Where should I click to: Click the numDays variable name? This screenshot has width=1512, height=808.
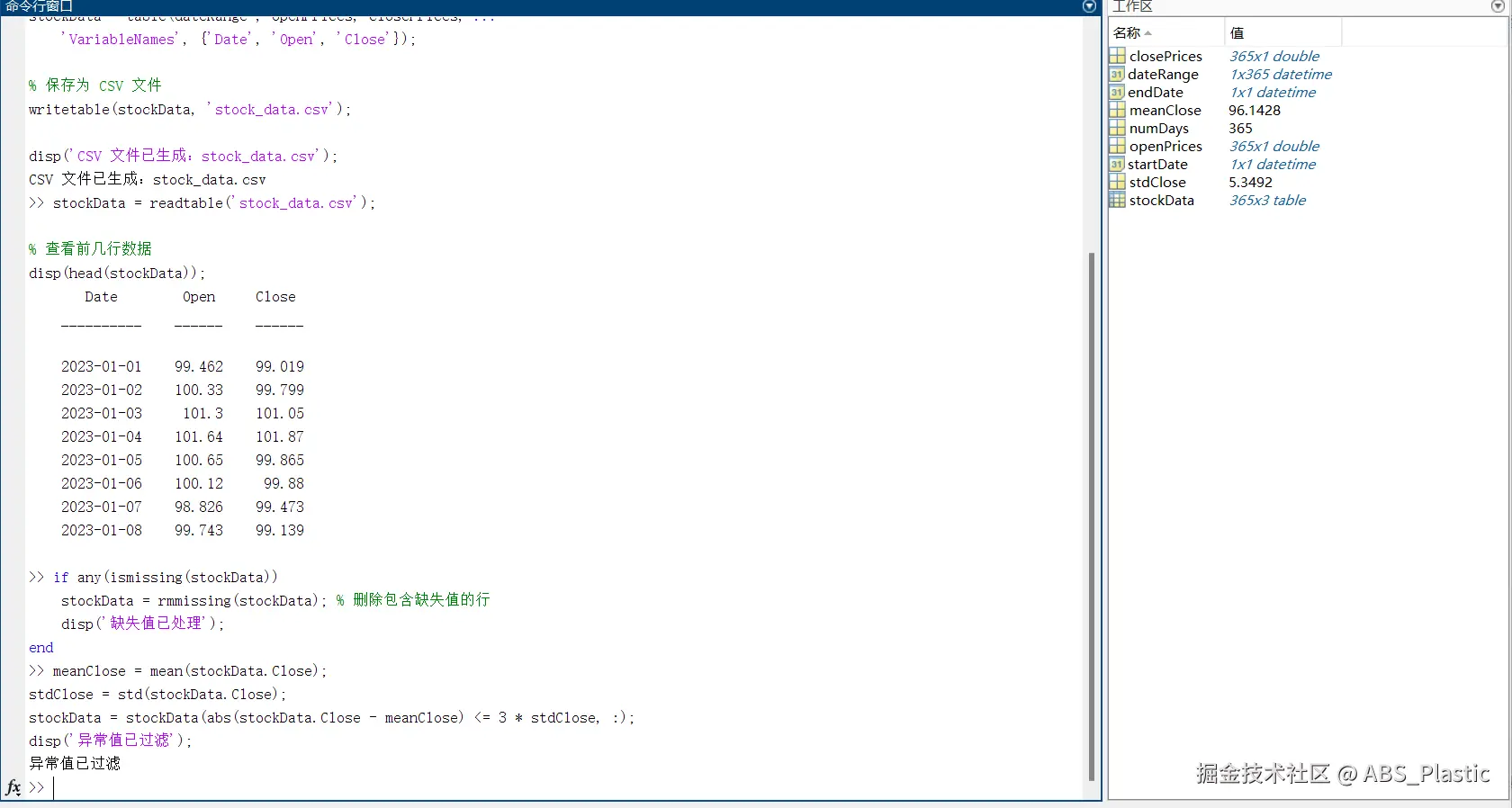pos(1159,128)
